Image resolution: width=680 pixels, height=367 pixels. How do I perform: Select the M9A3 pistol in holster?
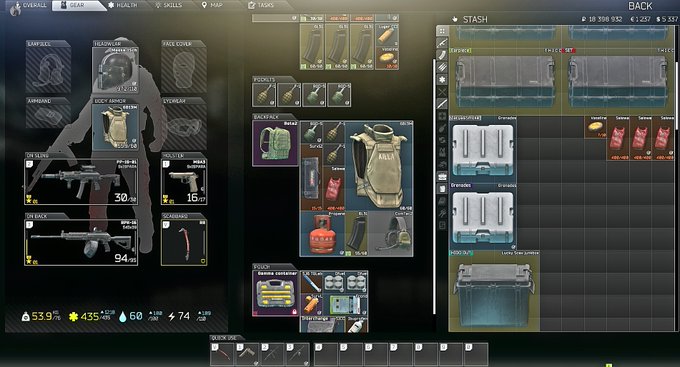pyautogui.click(x=184, y=181)
